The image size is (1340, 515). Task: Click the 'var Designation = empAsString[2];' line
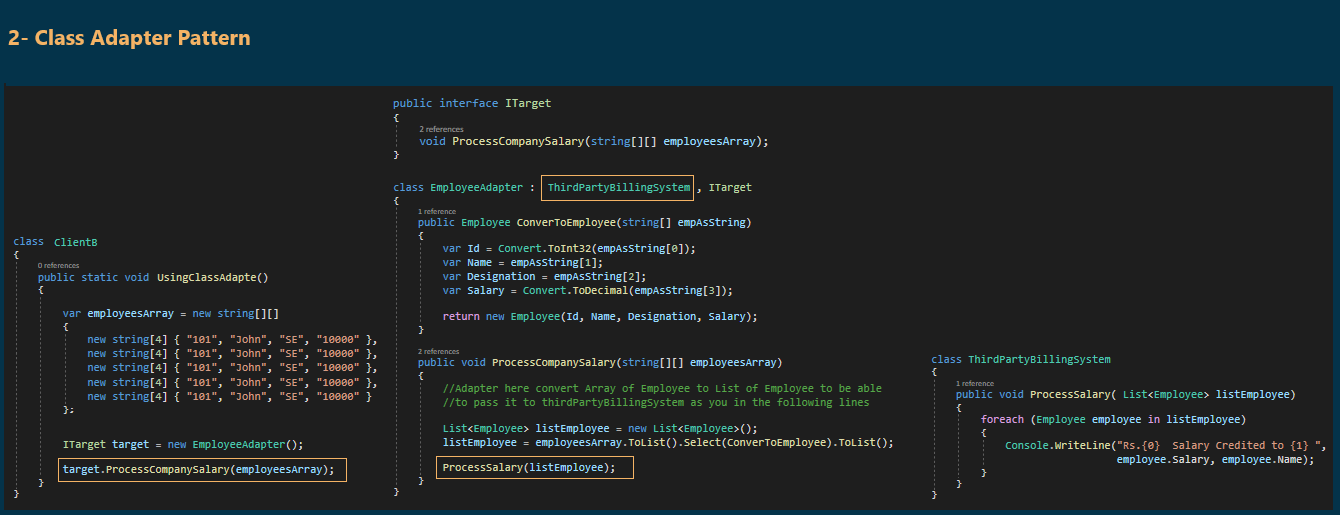click(544, 276)
